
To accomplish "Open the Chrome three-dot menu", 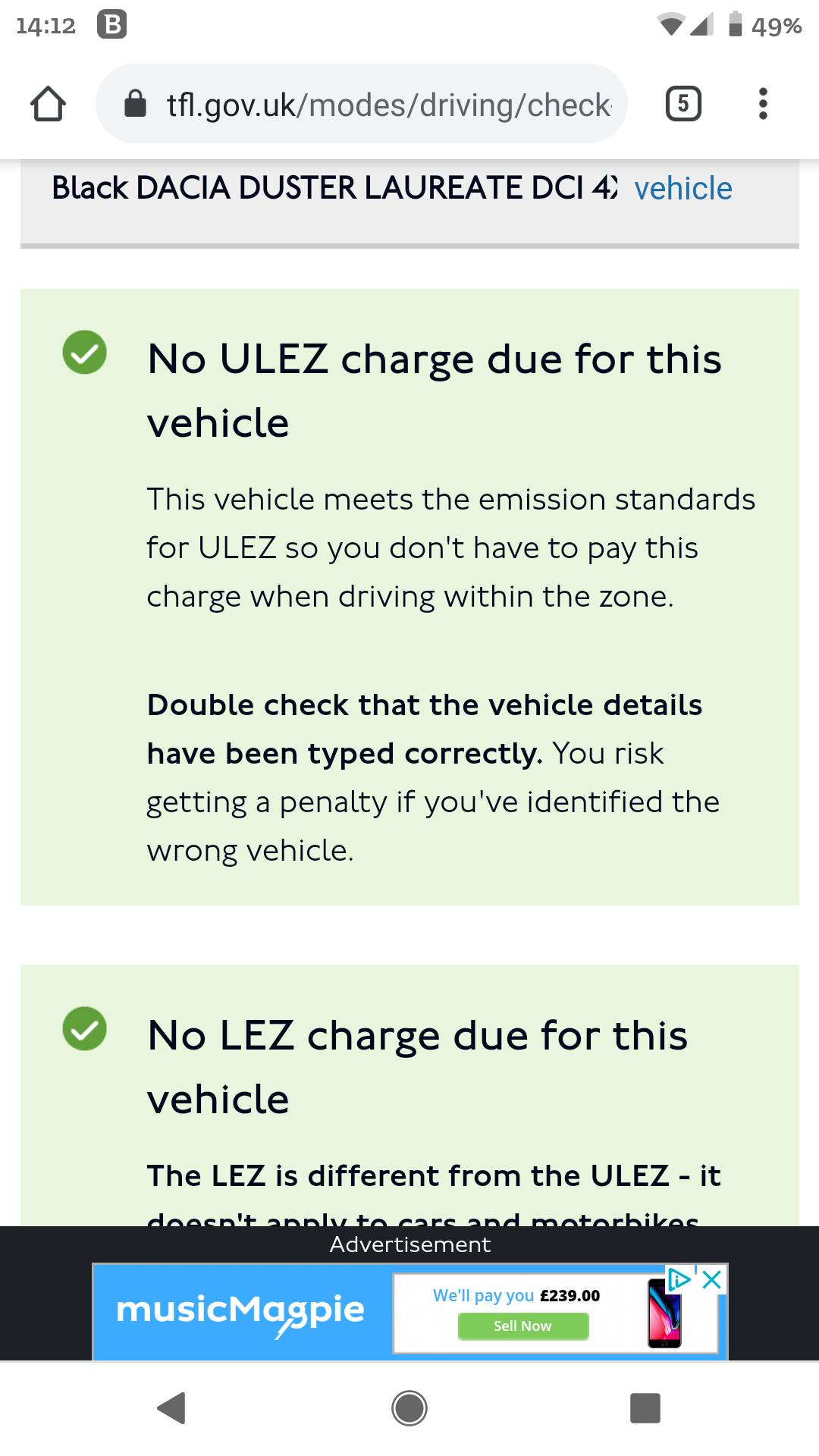I will click(x=763, y=104).
